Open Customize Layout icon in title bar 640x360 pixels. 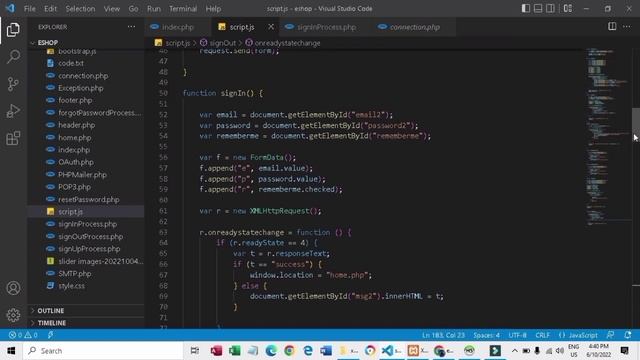coord(568,8)
